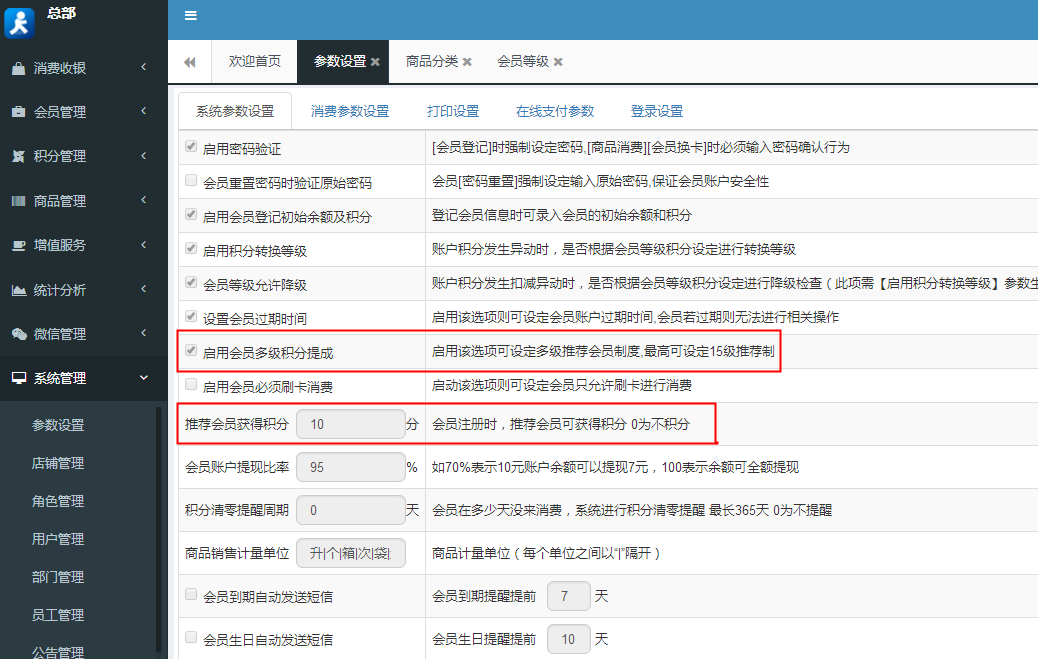Collapse tab list with double-arrow button
Screen dimensions: 1038x659
(x=189, y=60)
